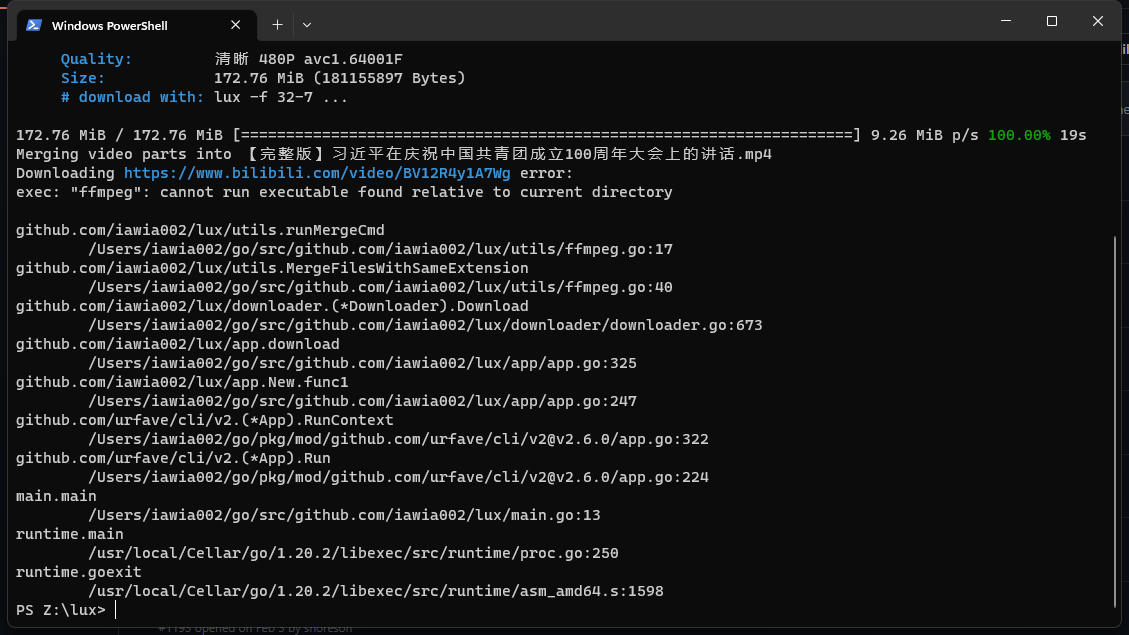The height and width of the screenshot is (635, 1129).
Task: Click the 'runtime.main' line
Action: tap(70, 534)
